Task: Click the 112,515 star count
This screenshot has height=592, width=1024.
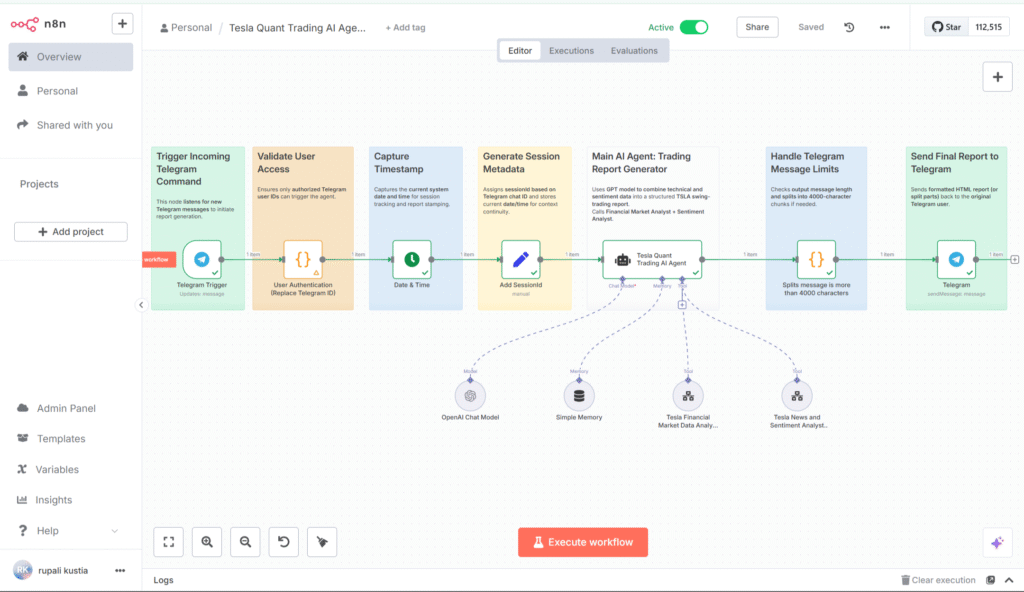Action: (x=989, y=27)
